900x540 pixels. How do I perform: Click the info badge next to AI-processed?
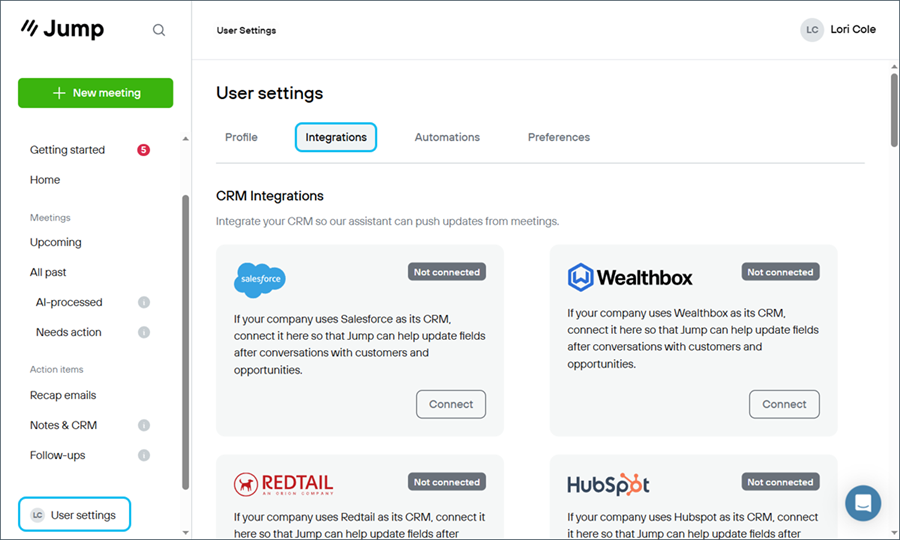tap(144, 302)
